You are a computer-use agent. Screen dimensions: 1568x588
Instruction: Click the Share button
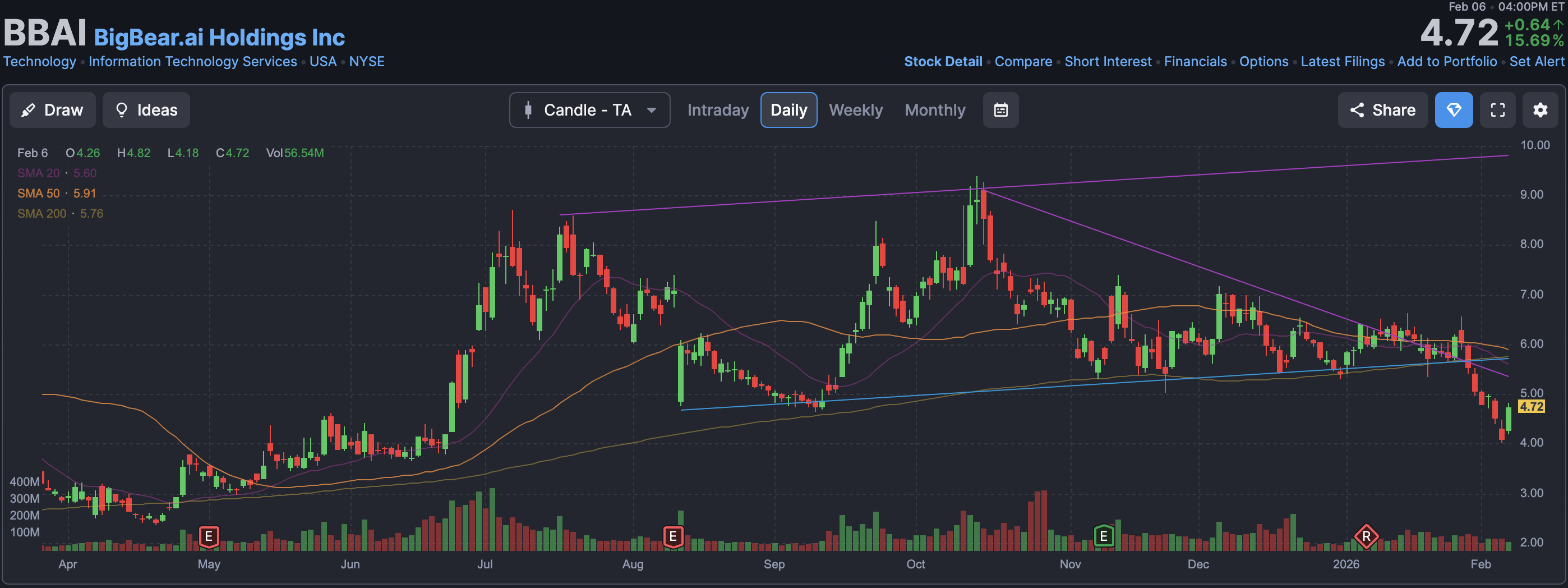click(x=1382, y=110)
